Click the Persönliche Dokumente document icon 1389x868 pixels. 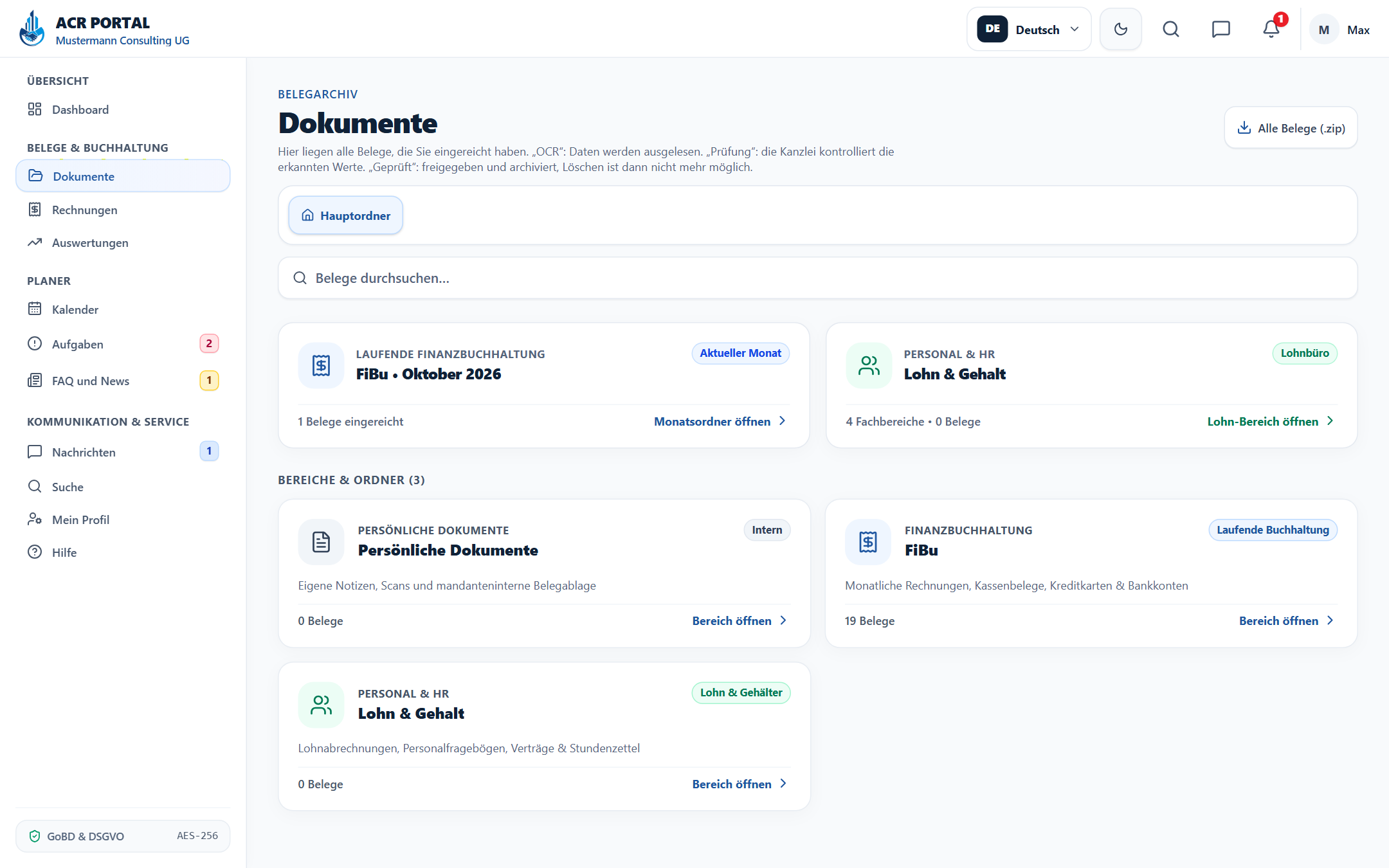click(x=321, y=542)
